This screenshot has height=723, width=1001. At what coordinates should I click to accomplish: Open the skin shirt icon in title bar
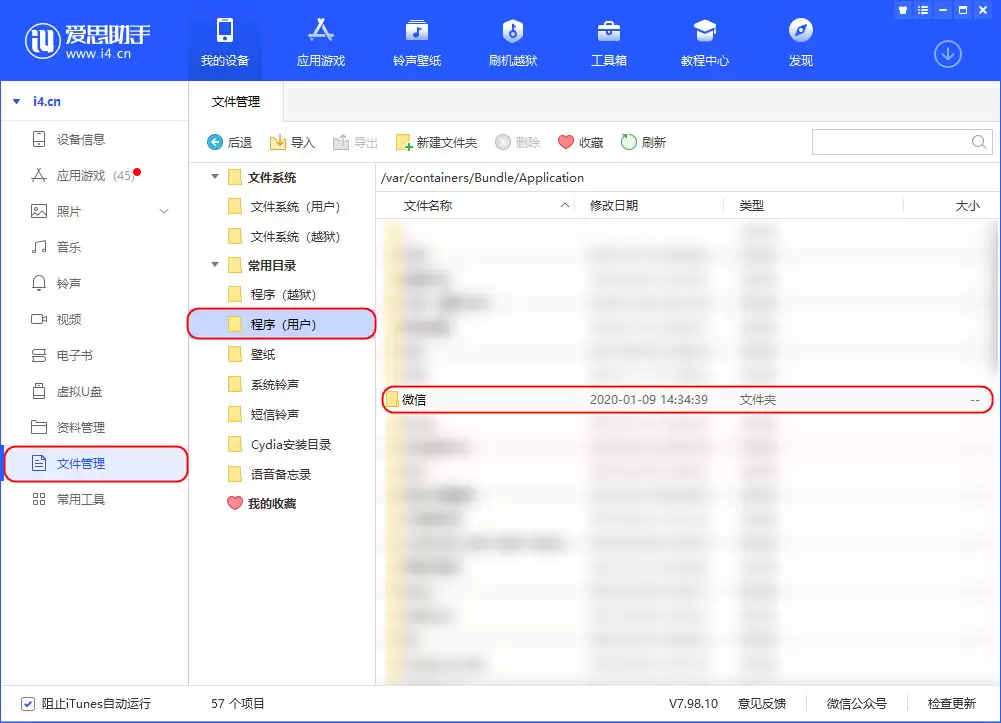(903, 10)
